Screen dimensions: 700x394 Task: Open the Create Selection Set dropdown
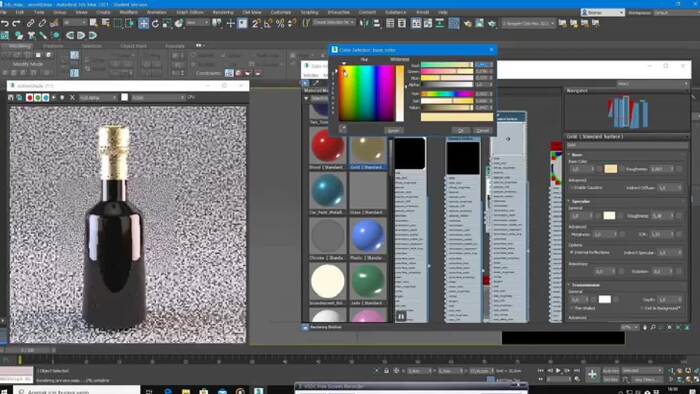334,22
